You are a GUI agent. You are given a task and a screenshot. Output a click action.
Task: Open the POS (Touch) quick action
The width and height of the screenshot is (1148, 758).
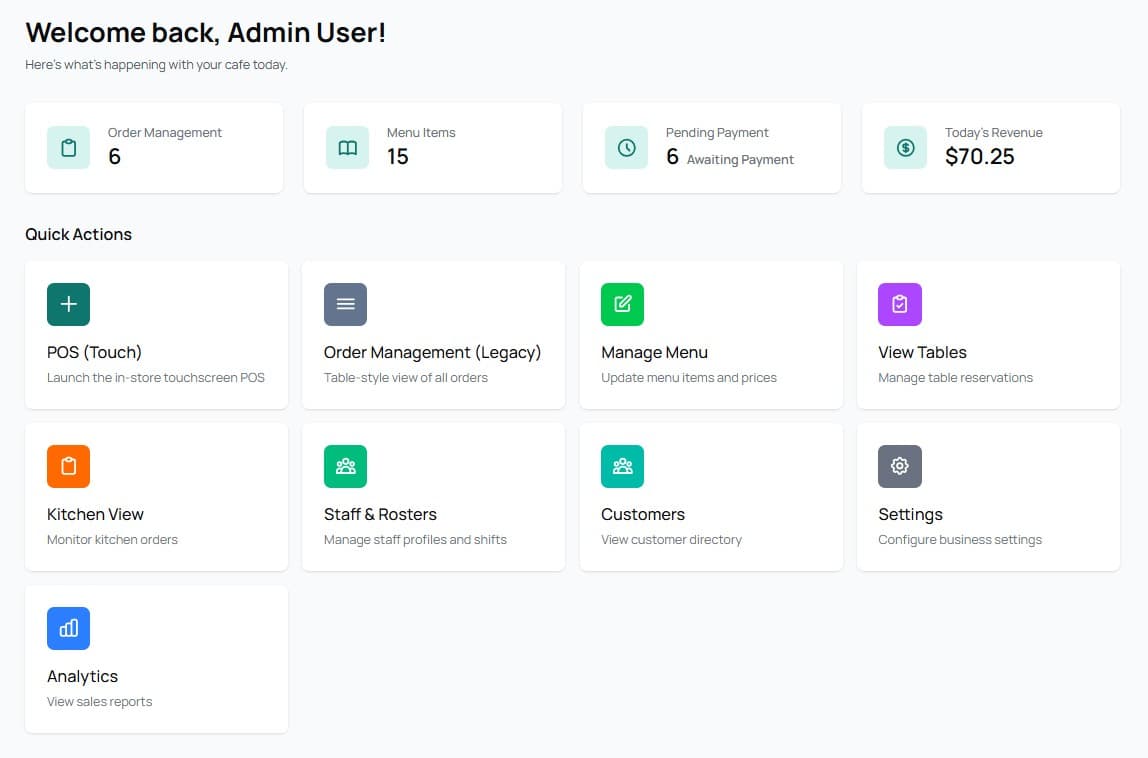[x=156, y=335]
